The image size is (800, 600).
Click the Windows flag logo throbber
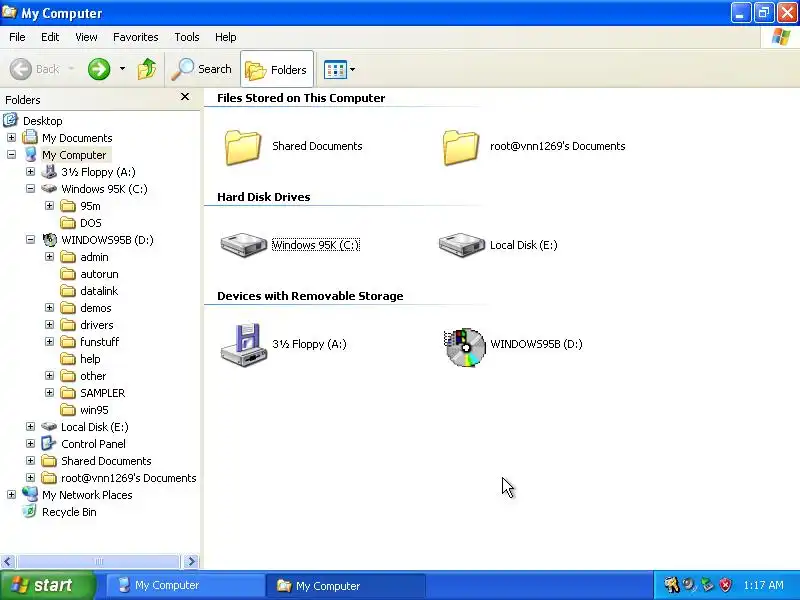pyautogui.click(x=781, y=37)
